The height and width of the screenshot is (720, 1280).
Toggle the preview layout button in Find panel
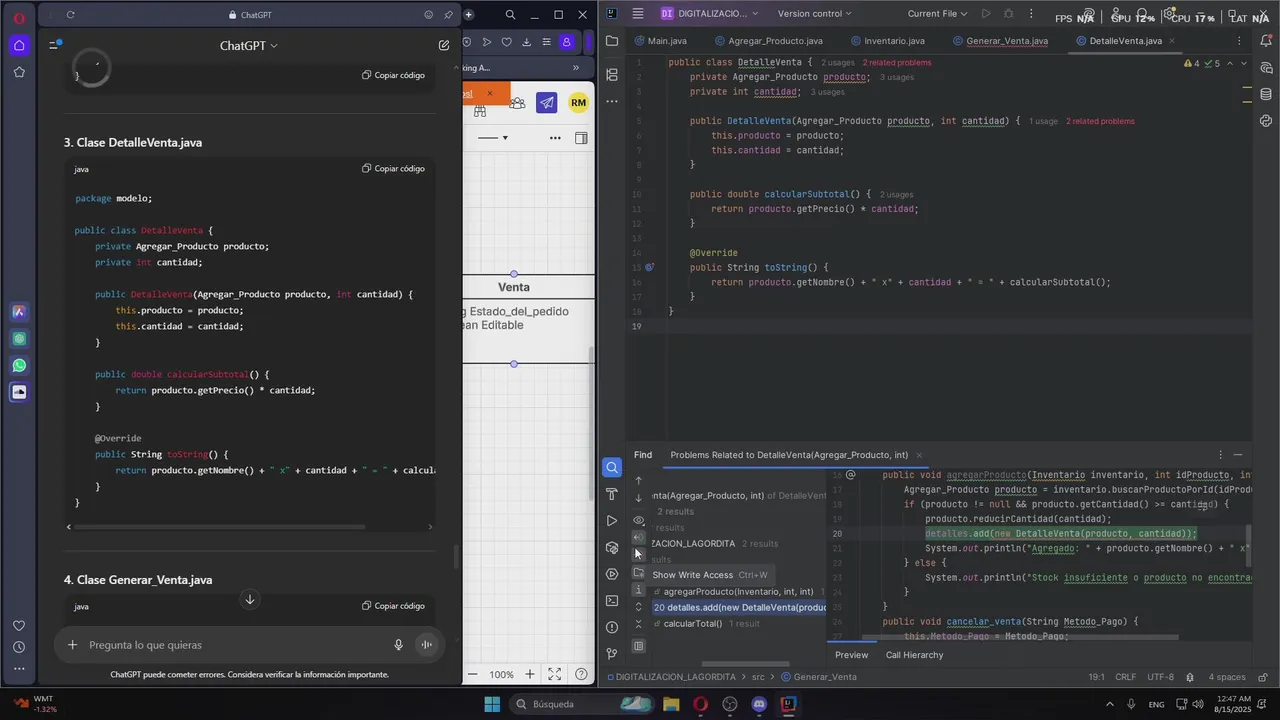coord(639,646)
